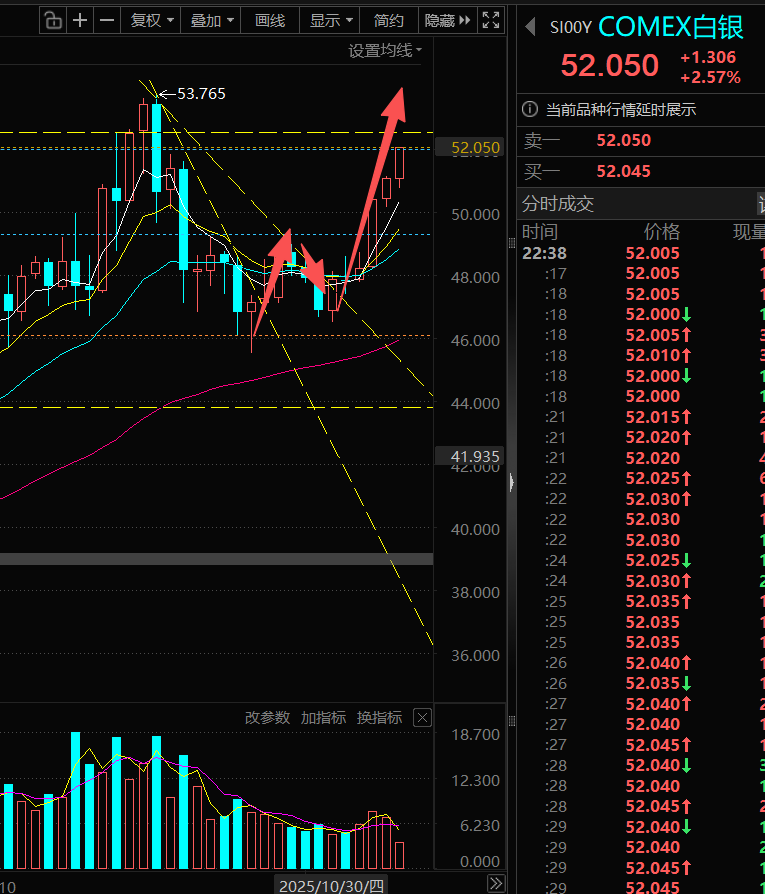Open the 显示 dropdown menu
Viewport: 765px width, 894px height.
330,21
